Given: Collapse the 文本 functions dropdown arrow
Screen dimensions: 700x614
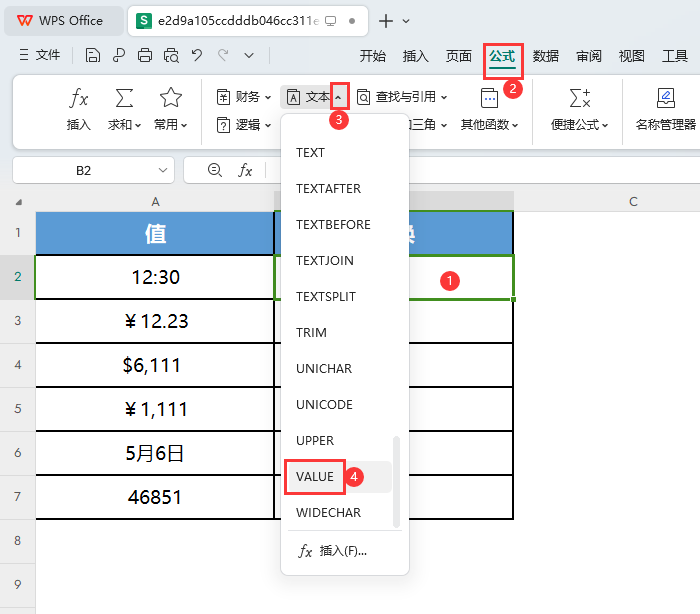Looking at the screenshot, I should (339, 97).
